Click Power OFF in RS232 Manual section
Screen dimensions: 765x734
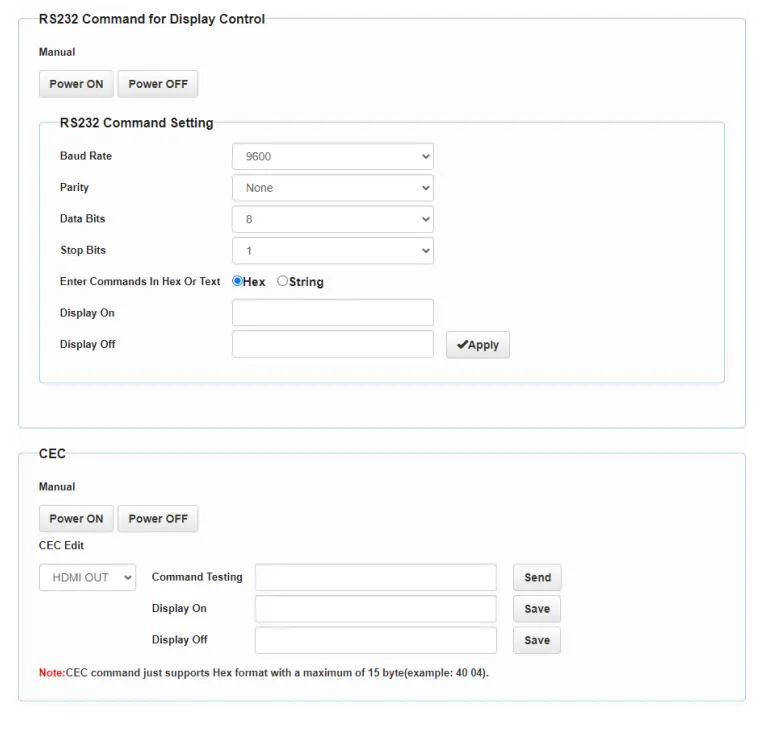point(158,84)
